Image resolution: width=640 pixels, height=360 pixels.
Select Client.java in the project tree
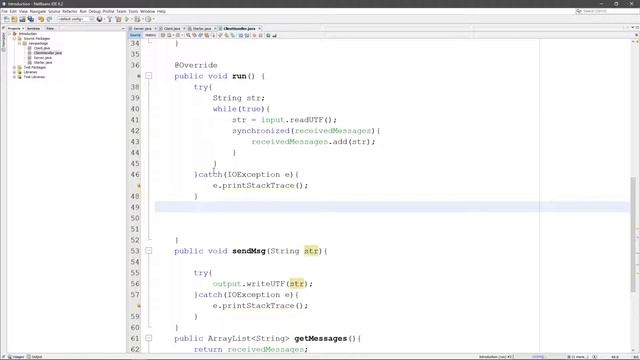pos(42,48)
